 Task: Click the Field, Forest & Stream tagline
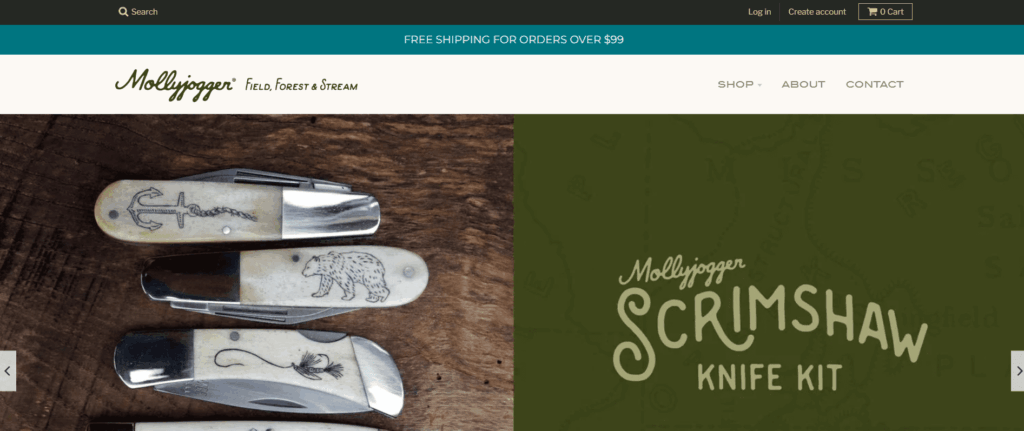click(x=302, y=85)
